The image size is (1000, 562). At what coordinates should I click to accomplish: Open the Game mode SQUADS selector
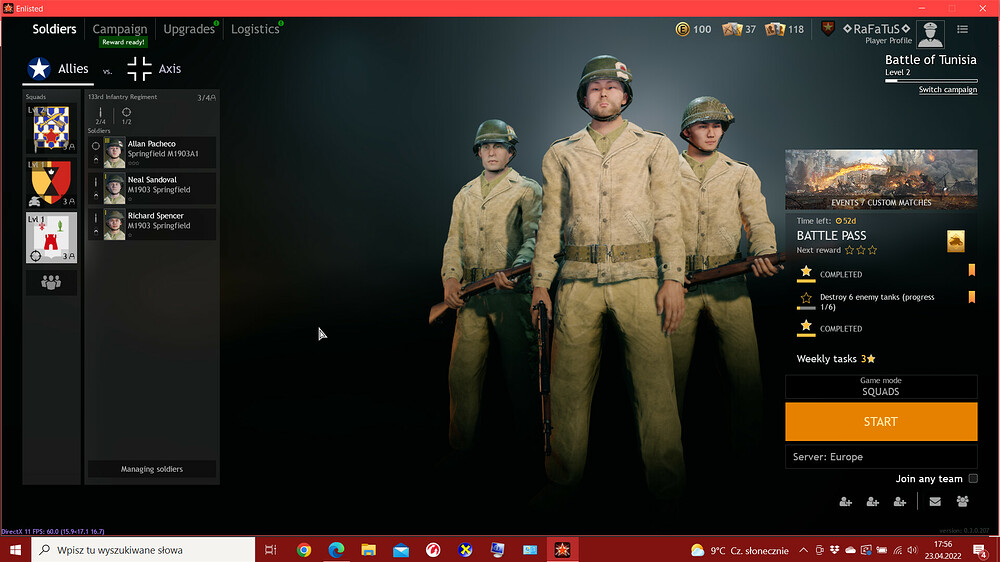881,387
